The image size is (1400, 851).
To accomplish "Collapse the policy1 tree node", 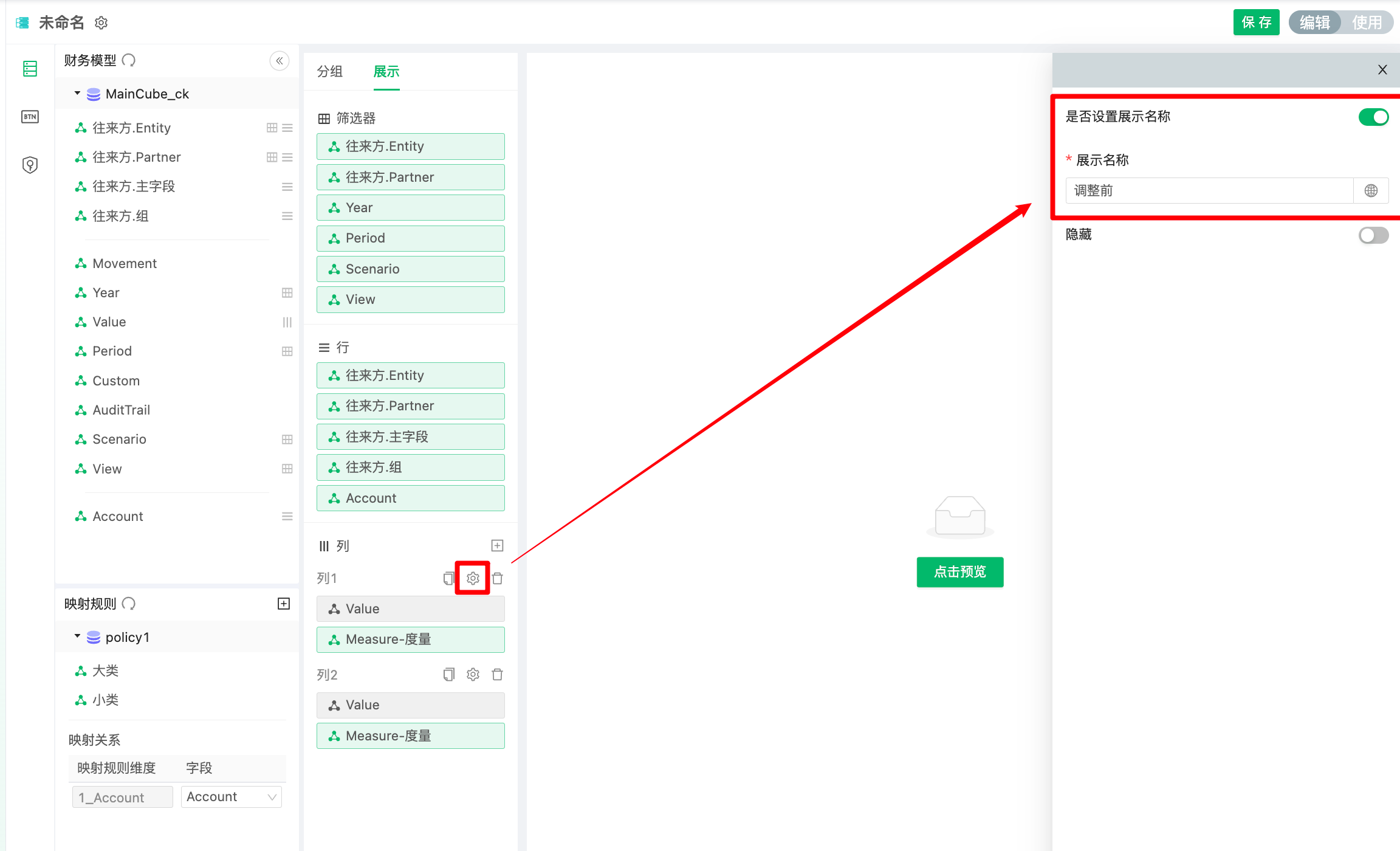I will 77,636.
